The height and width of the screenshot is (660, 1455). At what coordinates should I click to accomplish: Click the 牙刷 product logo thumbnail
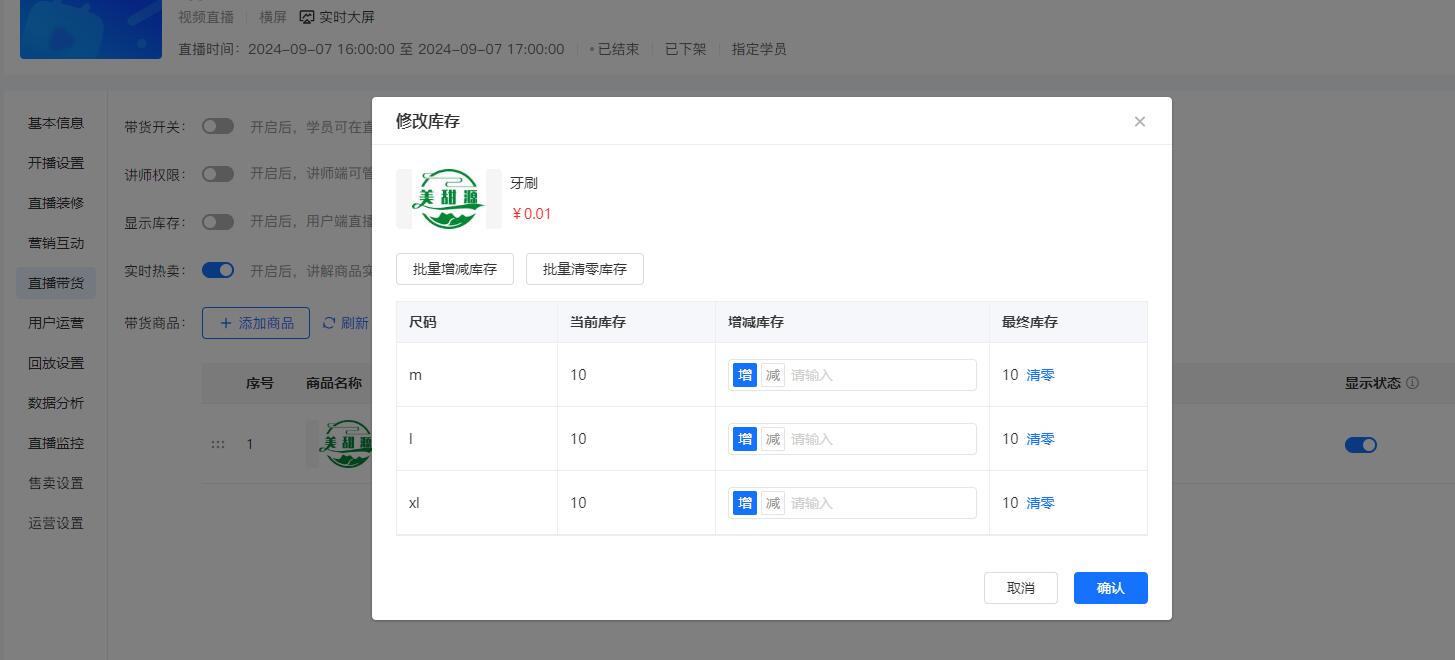[448, 199]
